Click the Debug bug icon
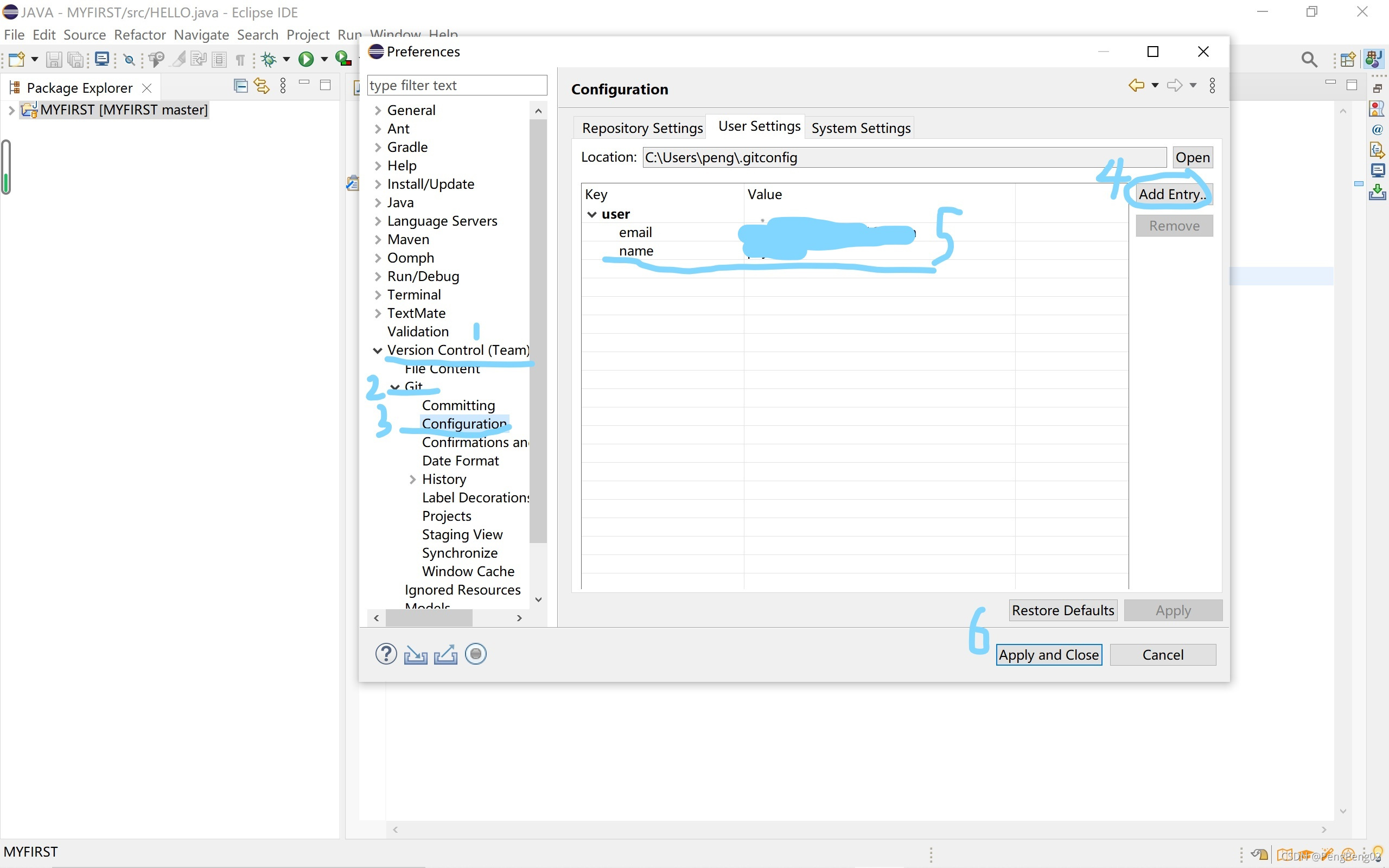Viewport: 1389px width, 868px height. pos(269,59)
